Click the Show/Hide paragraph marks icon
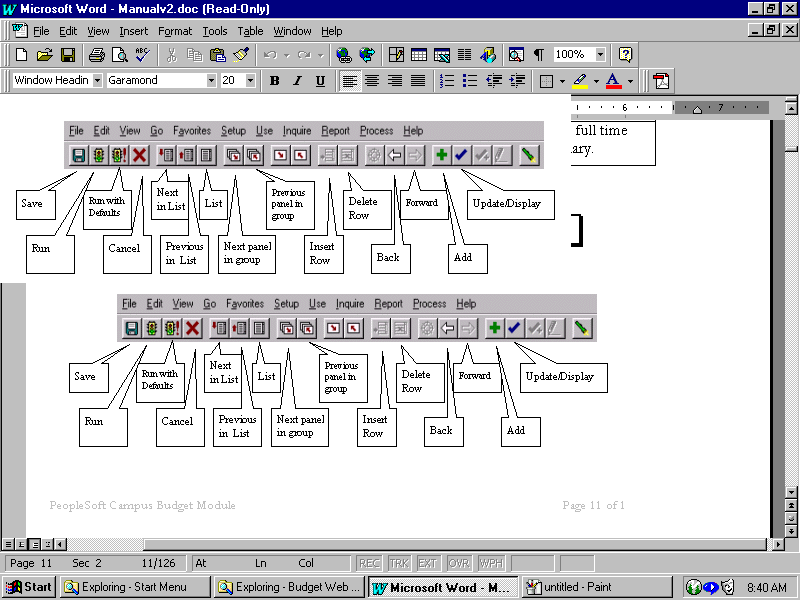The image size is (800, 600). coord(539,55)
